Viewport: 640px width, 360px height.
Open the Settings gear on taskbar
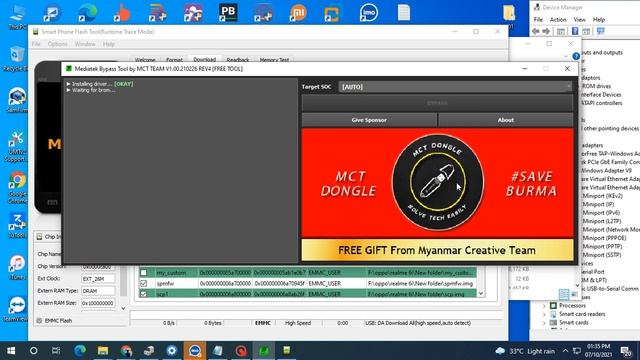(x=172, y=351)
